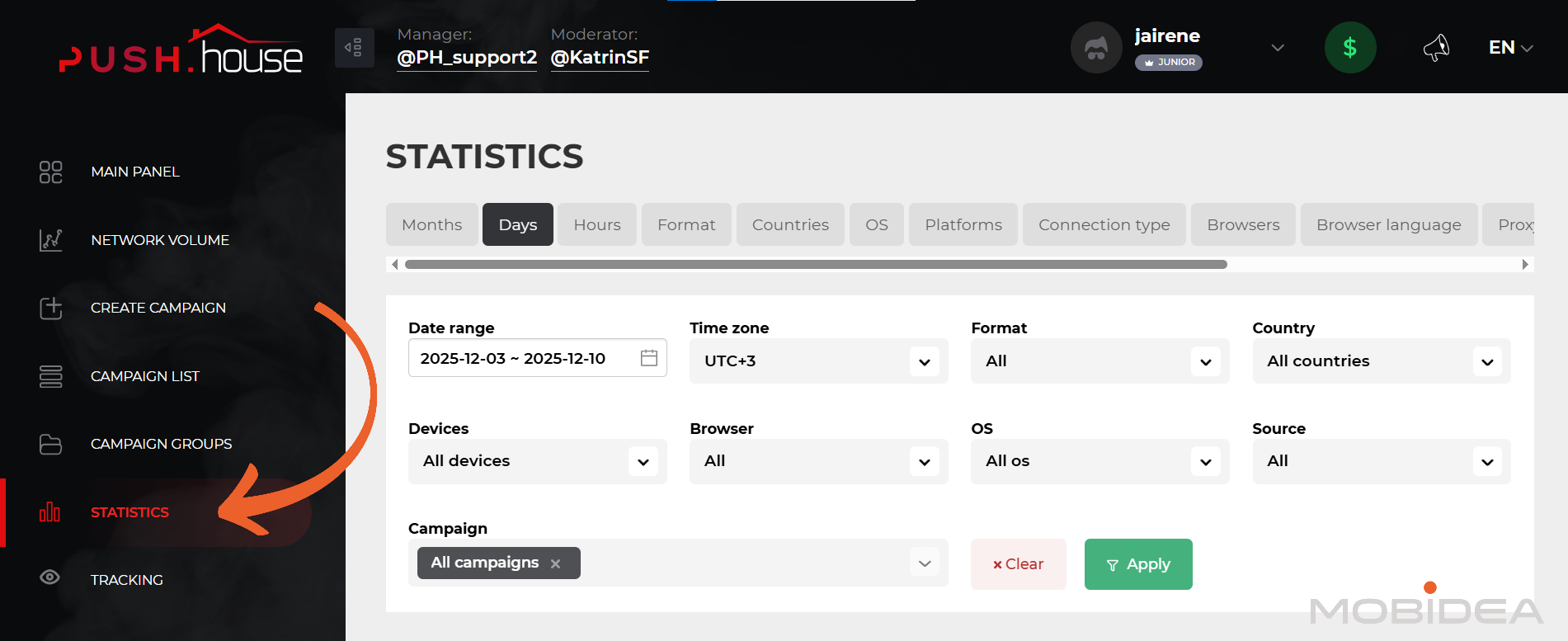
Task: Open the @PH_support2 manager link
Action: (x=467, y=58)
